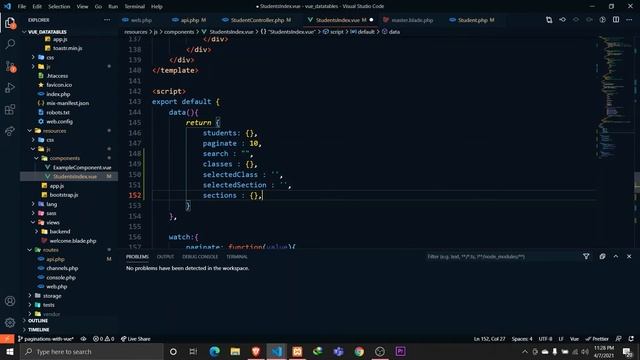
Task: Open Premiere Pro from taskbar
Action: click(400, 351)
